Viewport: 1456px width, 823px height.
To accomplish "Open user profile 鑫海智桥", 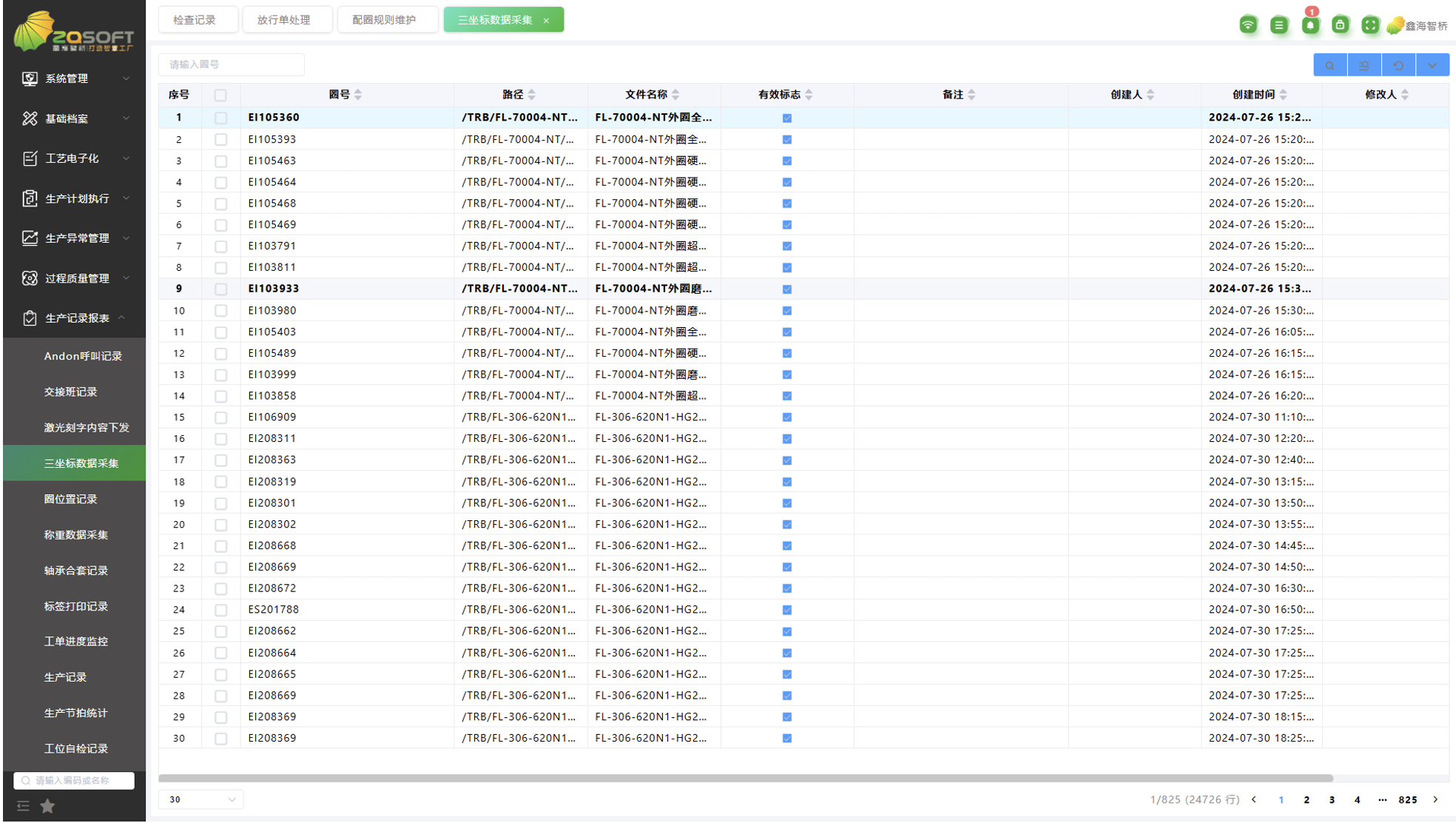I will coord(1418,26).
